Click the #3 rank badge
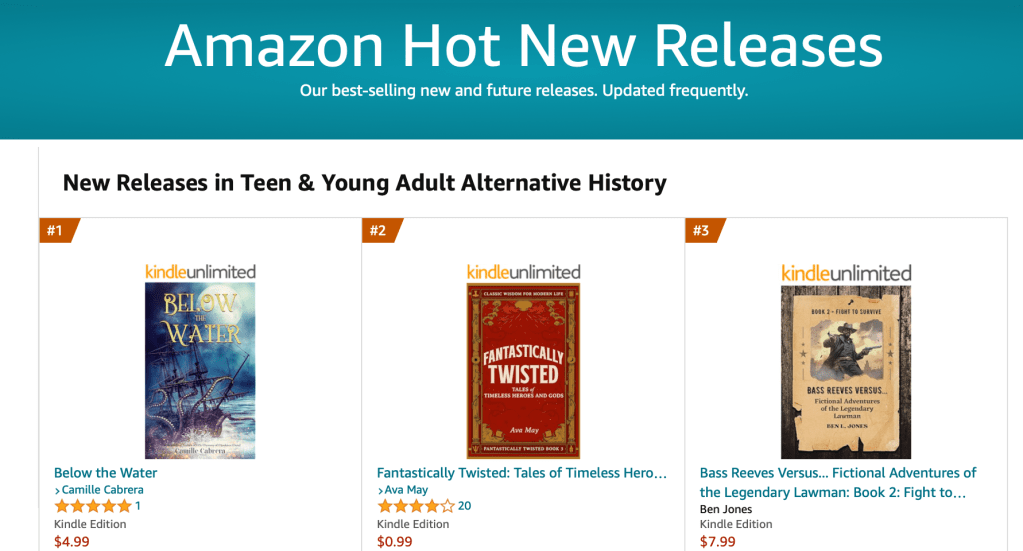The image size is (1023, 551). 702,231
